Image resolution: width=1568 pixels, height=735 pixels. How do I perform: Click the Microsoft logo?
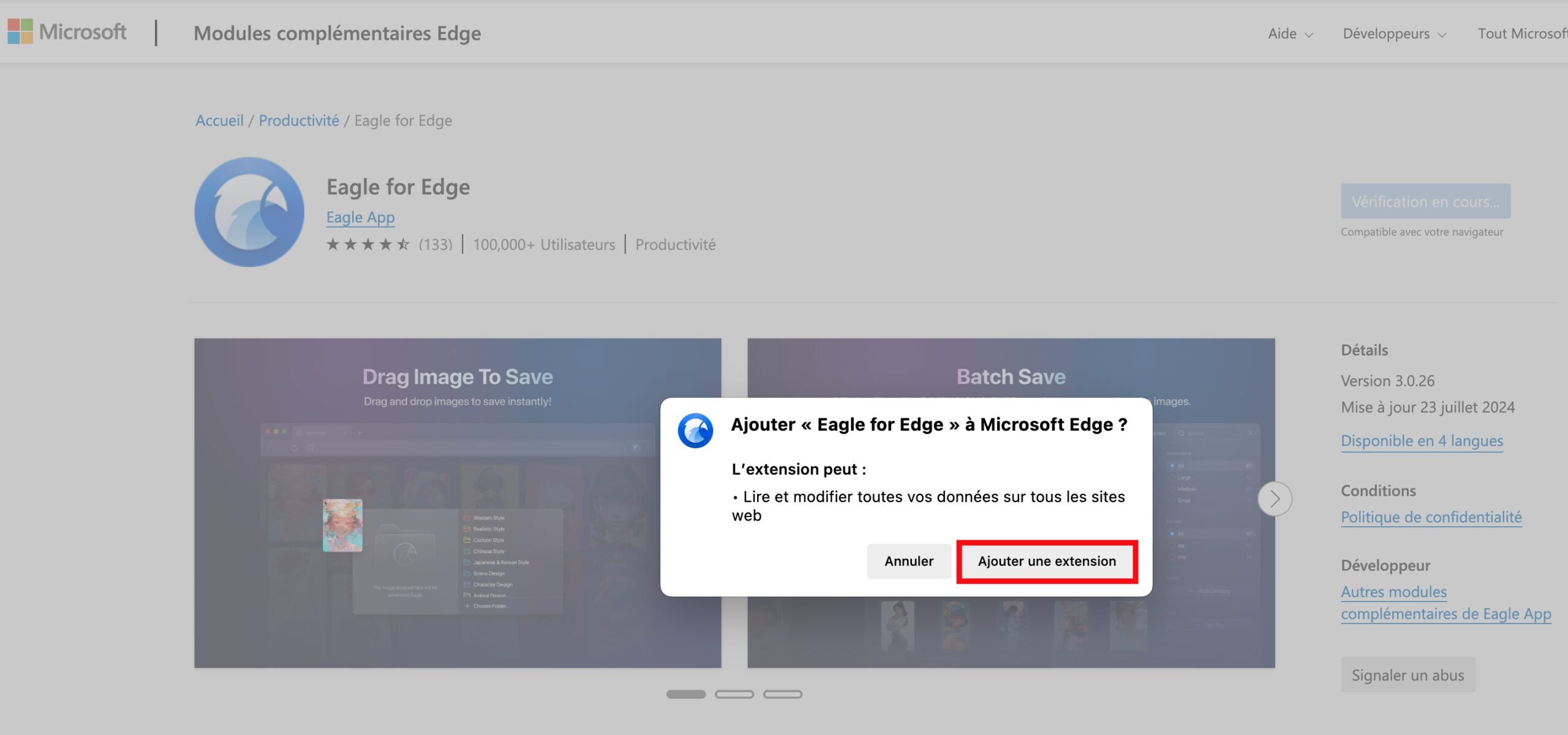tap(67, 32)
